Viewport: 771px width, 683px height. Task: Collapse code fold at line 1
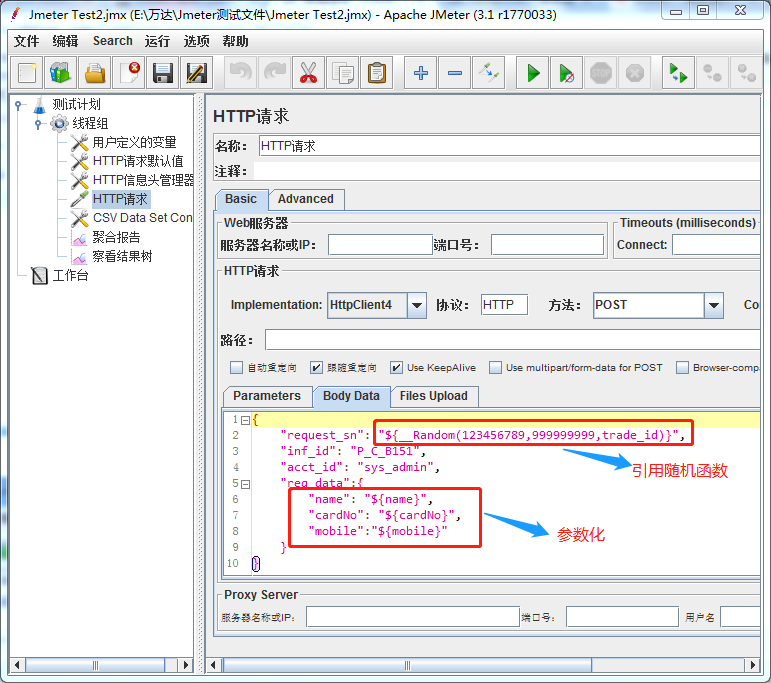click(x=245, y=420)
